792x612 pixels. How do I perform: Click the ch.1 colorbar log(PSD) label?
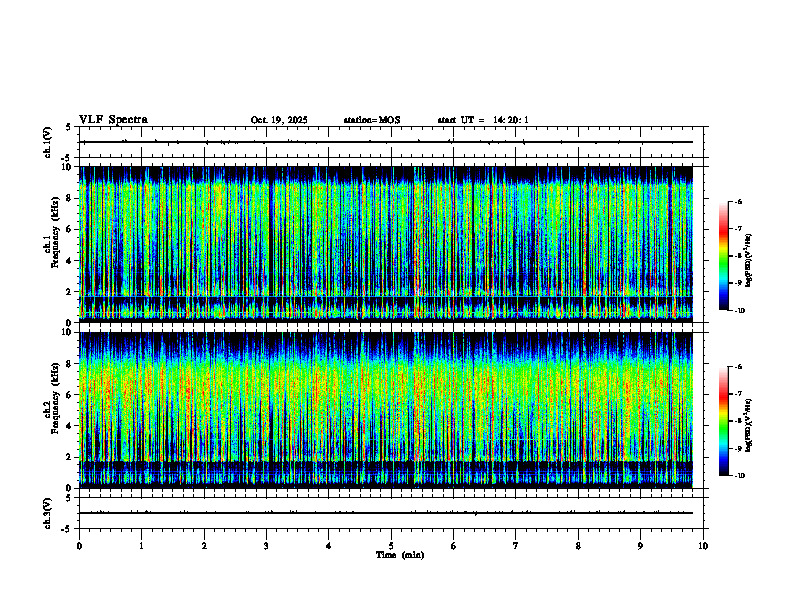tap(749, 261)
